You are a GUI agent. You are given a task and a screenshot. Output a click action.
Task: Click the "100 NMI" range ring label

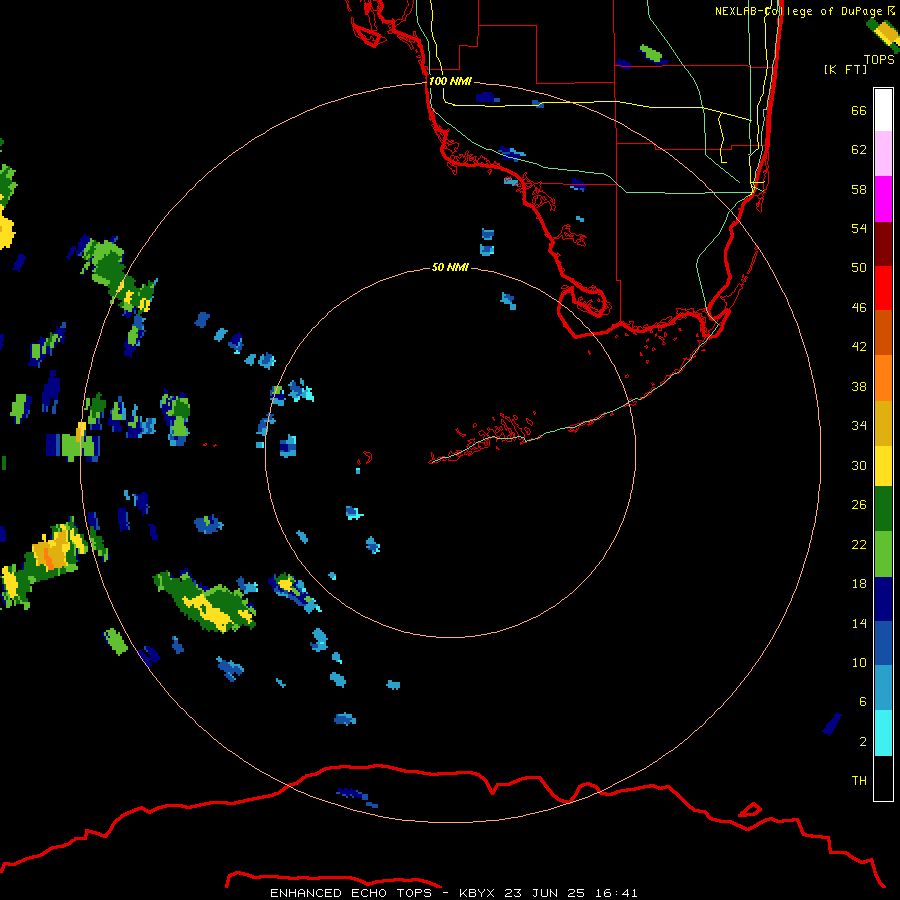click(450, 82)
